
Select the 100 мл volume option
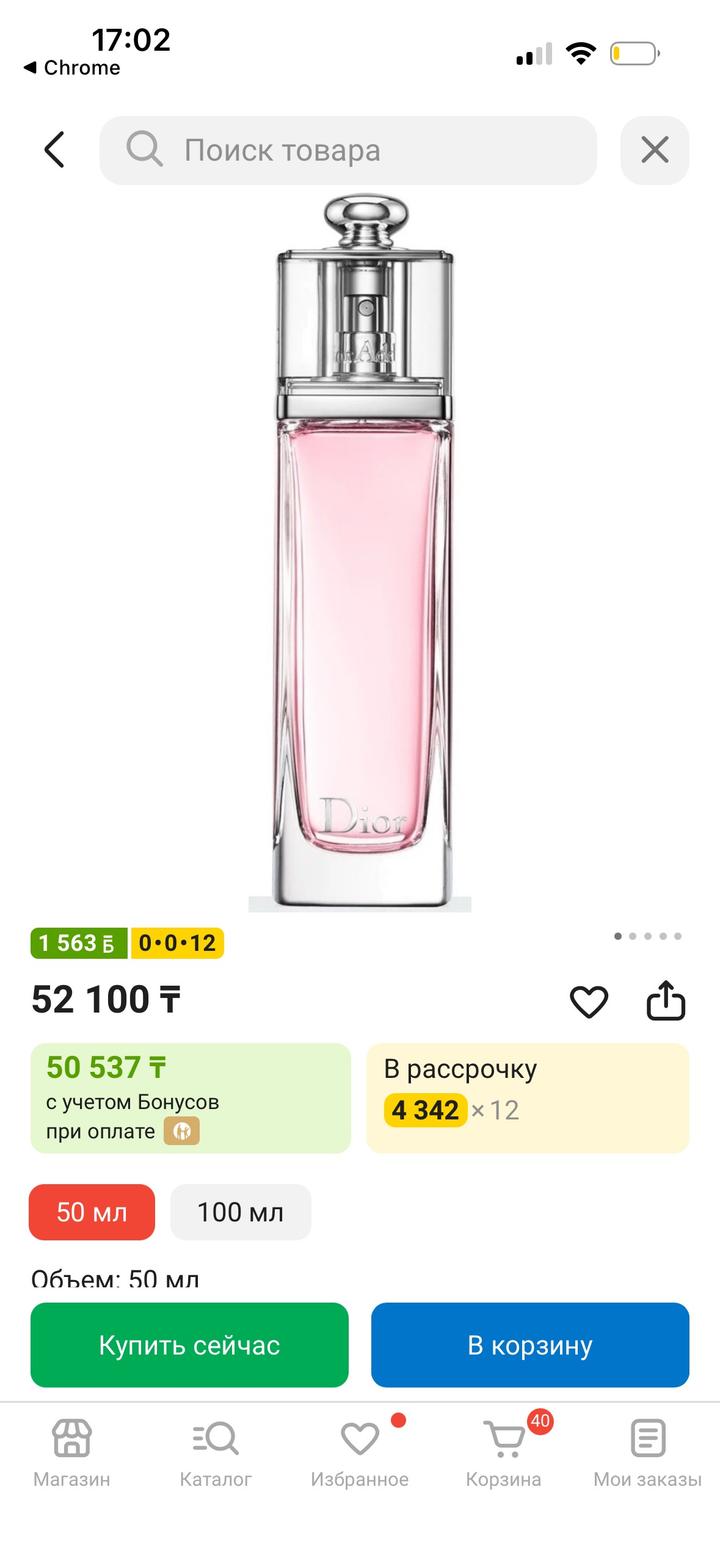coord(240,1212)
